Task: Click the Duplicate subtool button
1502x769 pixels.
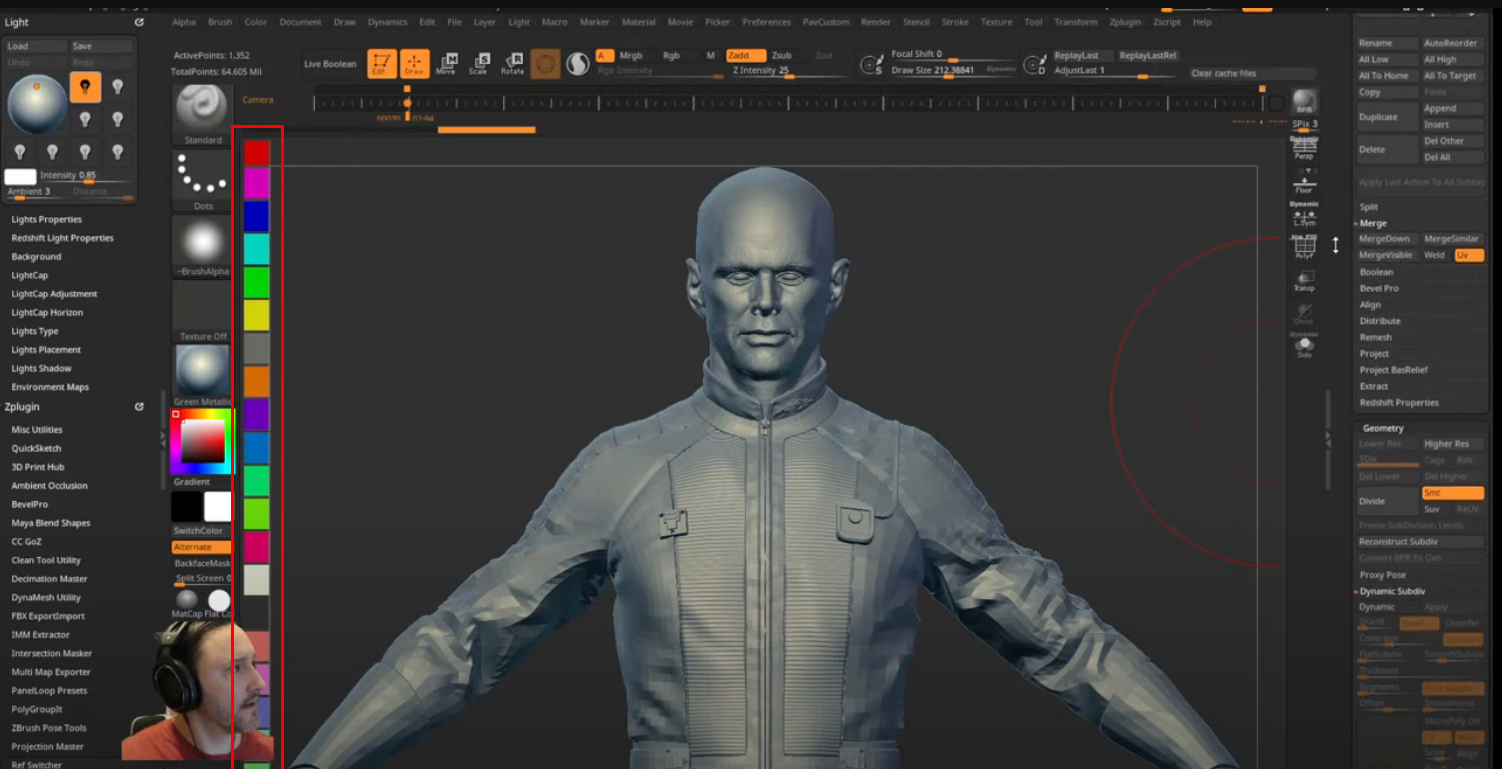Action: (x=1387, y=117)
